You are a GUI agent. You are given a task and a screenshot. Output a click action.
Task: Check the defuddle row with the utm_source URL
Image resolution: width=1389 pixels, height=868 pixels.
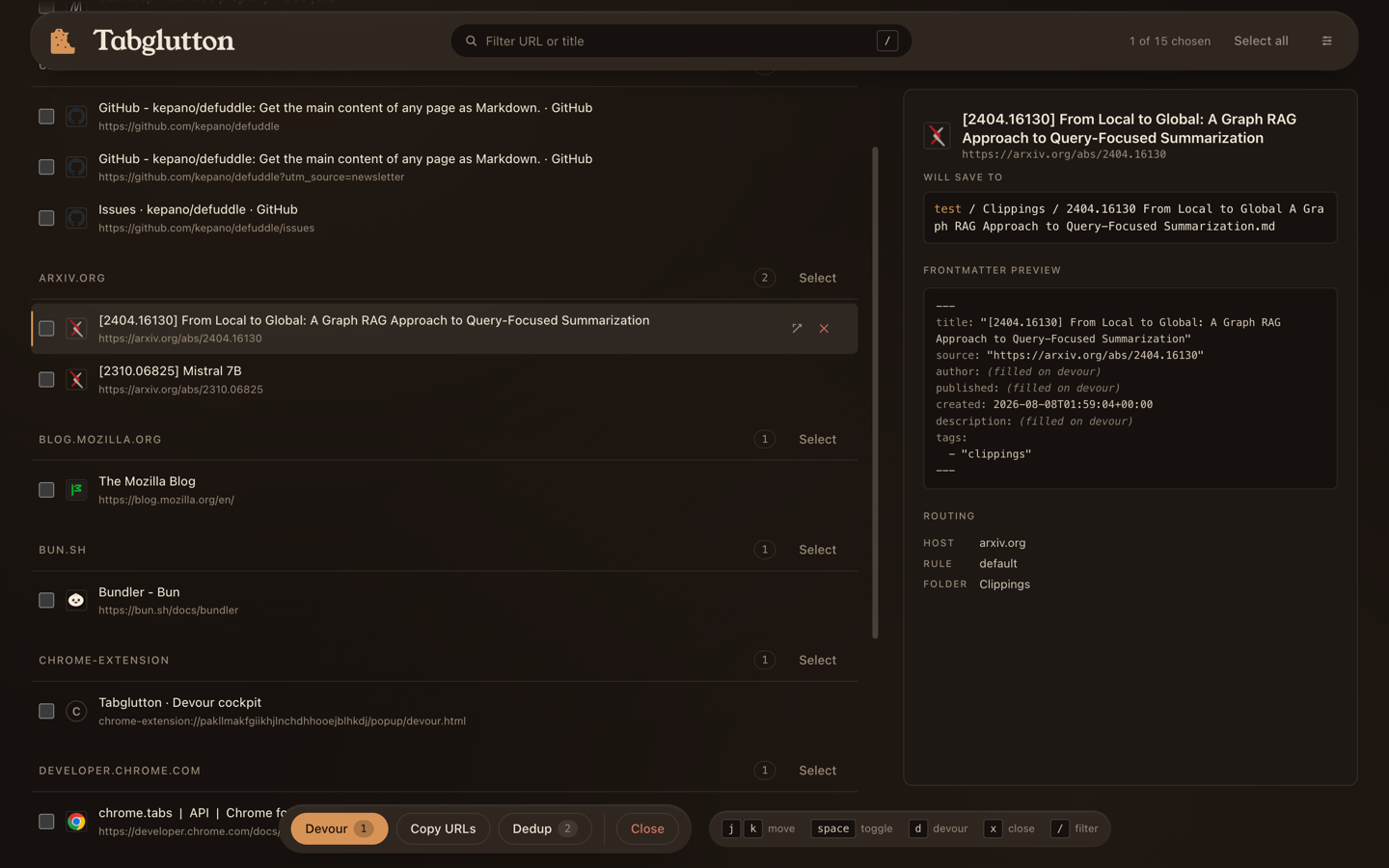(46, 167)
